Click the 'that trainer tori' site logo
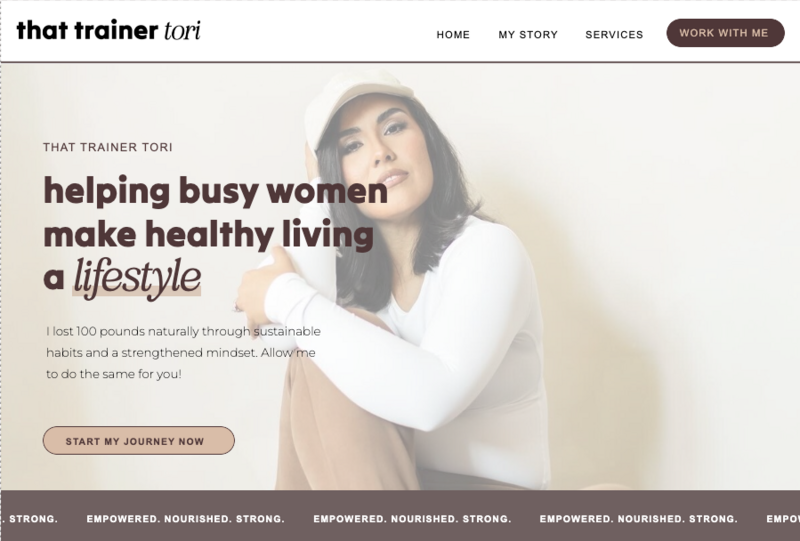 pyautogui.click(x=108, y=31)
